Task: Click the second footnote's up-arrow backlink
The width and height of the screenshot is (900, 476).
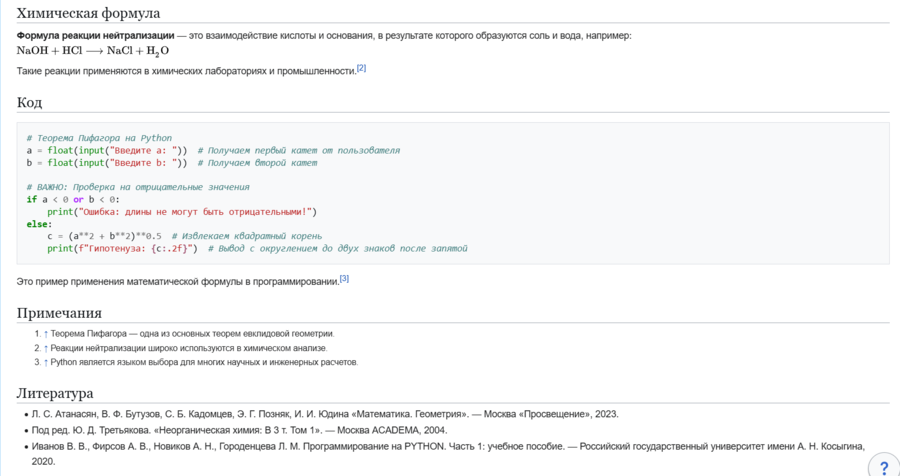Action: [x=46, y=348]
